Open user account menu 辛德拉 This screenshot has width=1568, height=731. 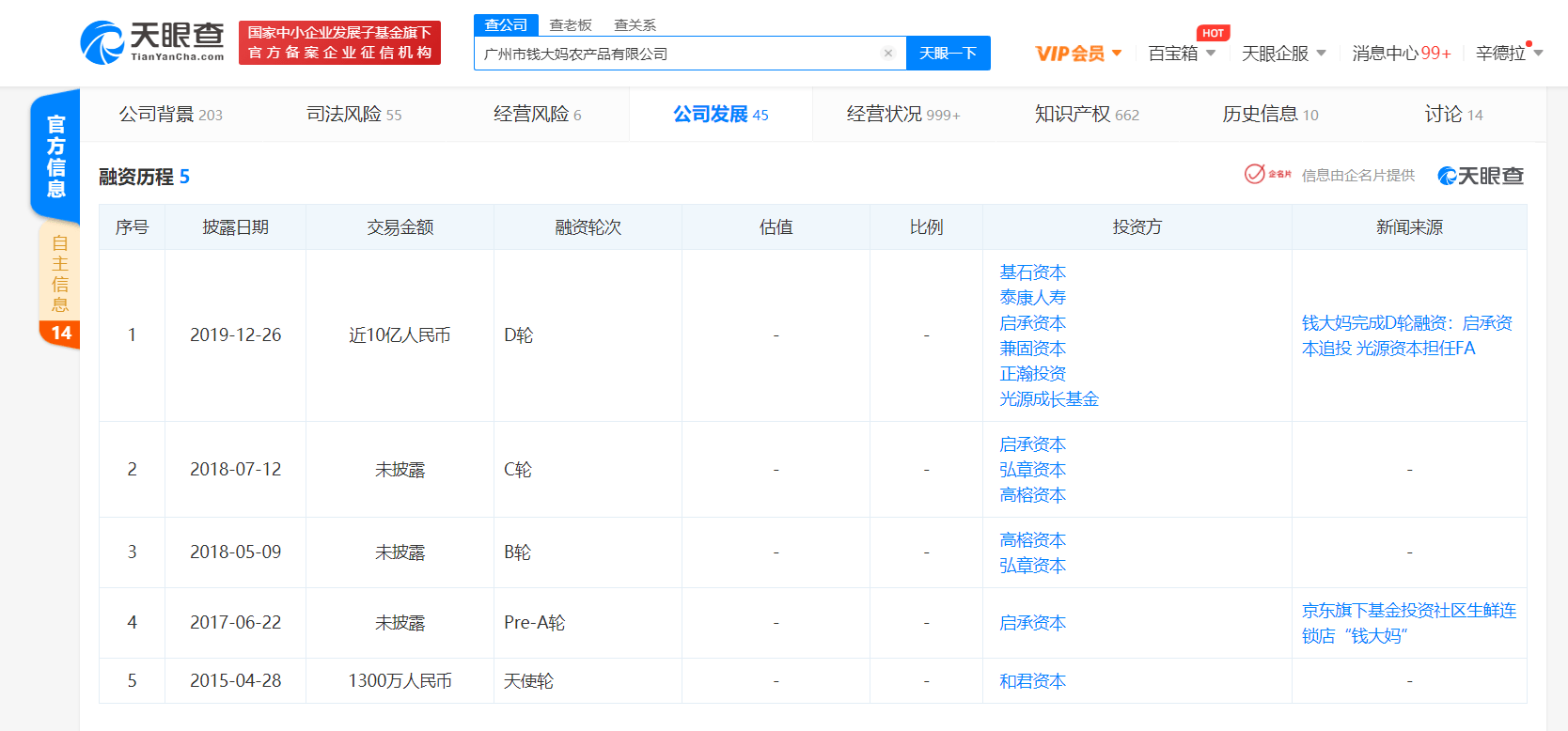click(1509, 54)
